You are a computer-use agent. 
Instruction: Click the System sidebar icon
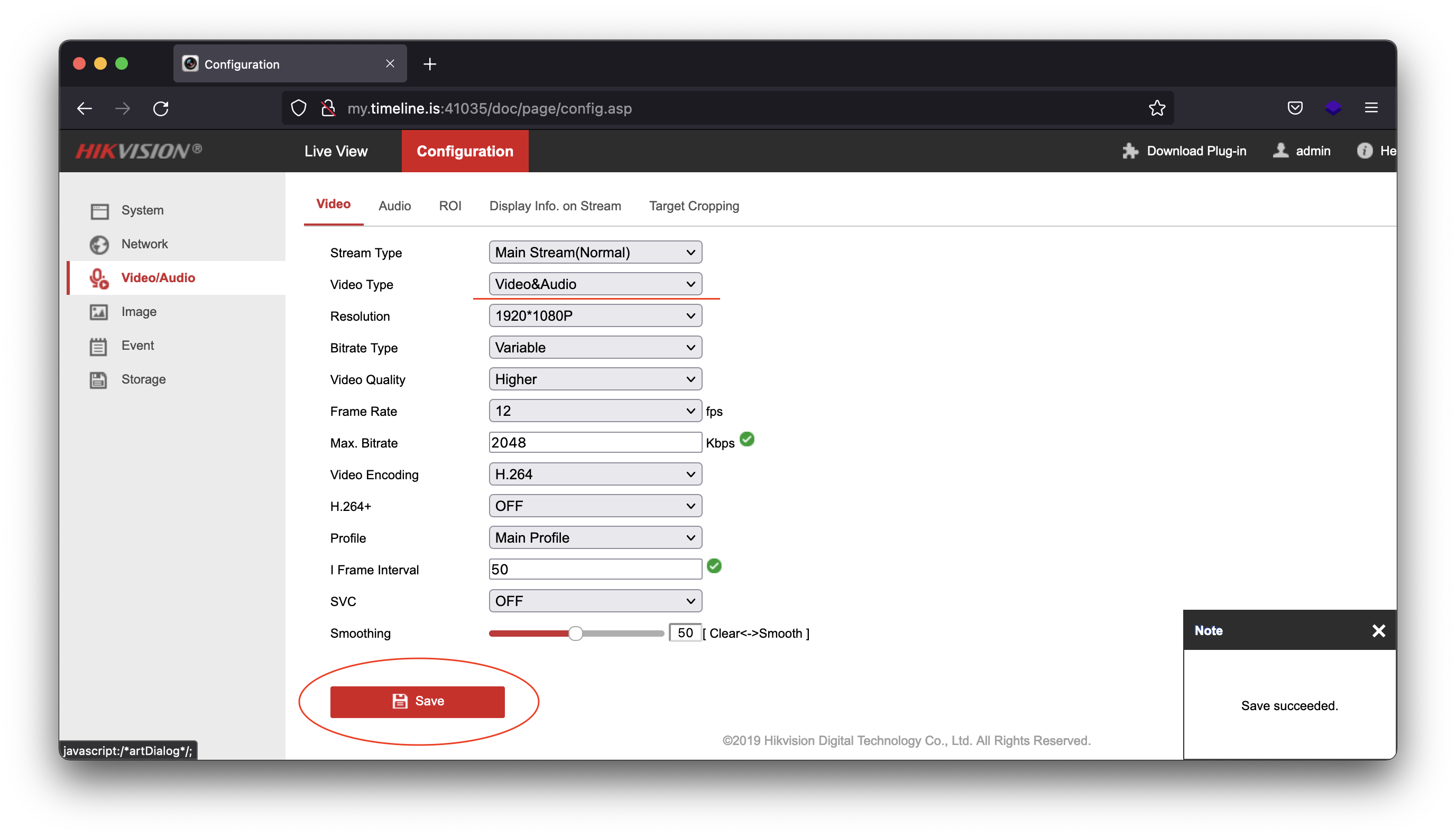[x=99, y=211]
